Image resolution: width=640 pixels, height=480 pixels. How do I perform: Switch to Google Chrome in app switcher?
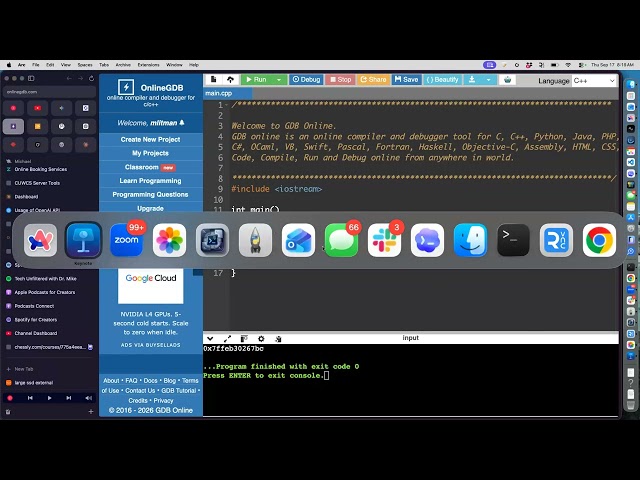(599, 240)
